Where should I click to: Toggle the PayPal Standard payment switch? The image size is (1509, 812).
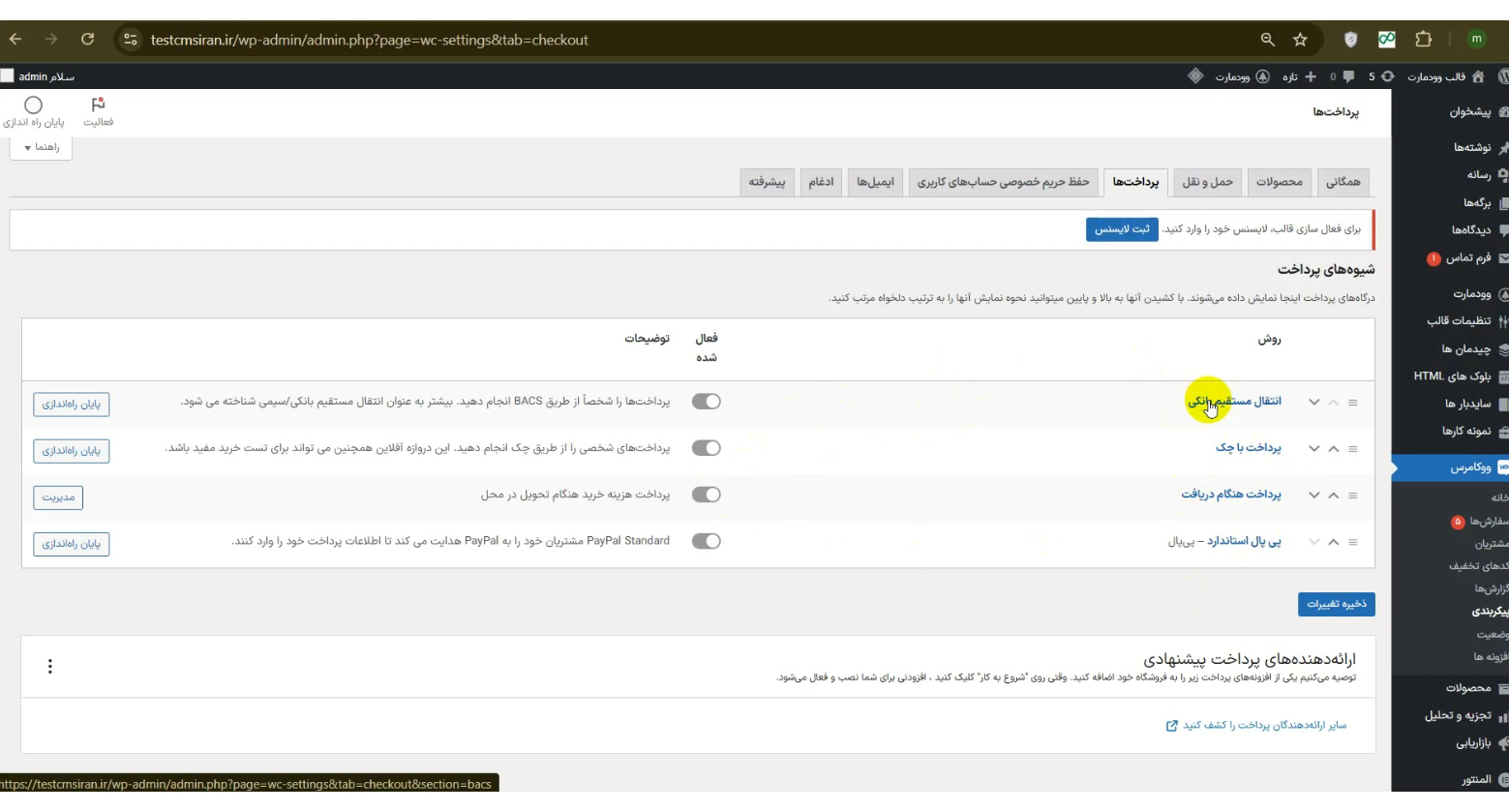[707, 541]
